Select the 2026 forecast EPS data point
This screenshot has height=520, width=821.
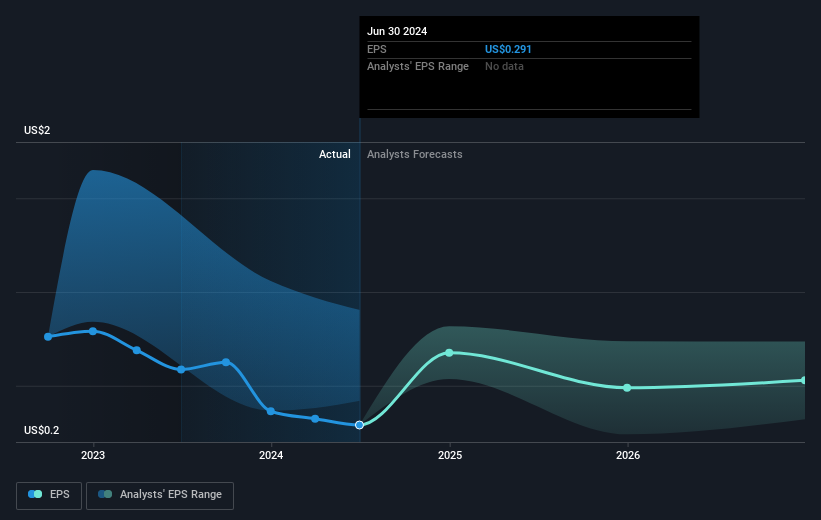627,388
